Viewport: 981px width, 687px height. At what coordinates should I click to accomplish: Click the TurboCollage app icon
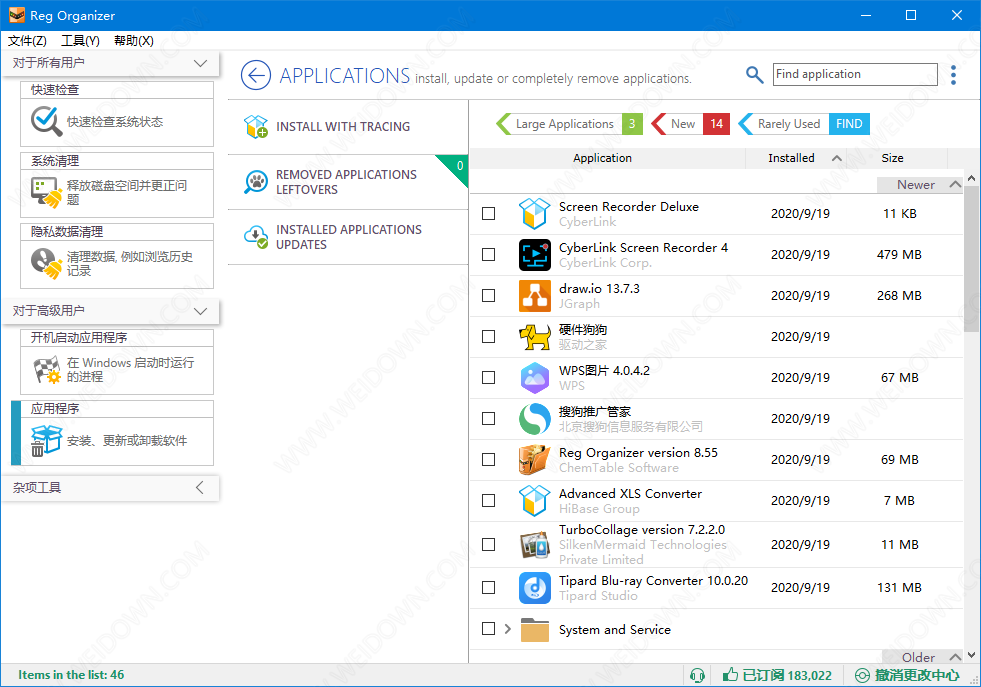535,544
